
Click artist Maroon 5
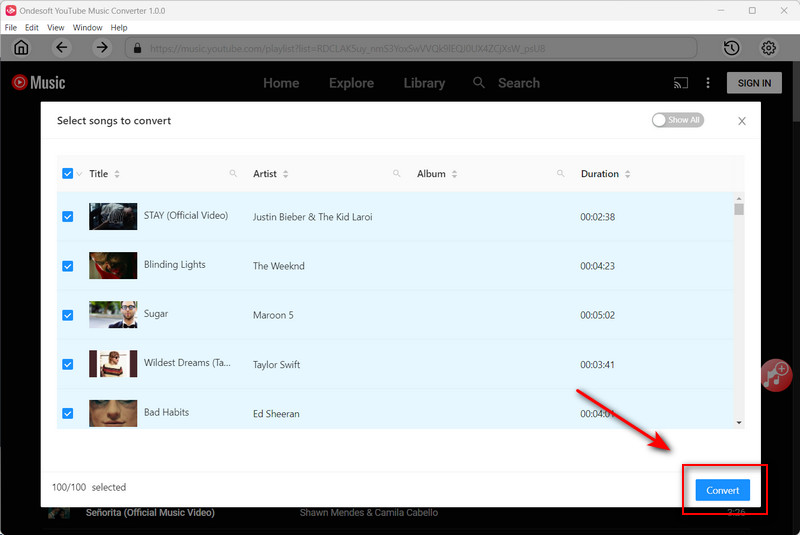(273, 315)
